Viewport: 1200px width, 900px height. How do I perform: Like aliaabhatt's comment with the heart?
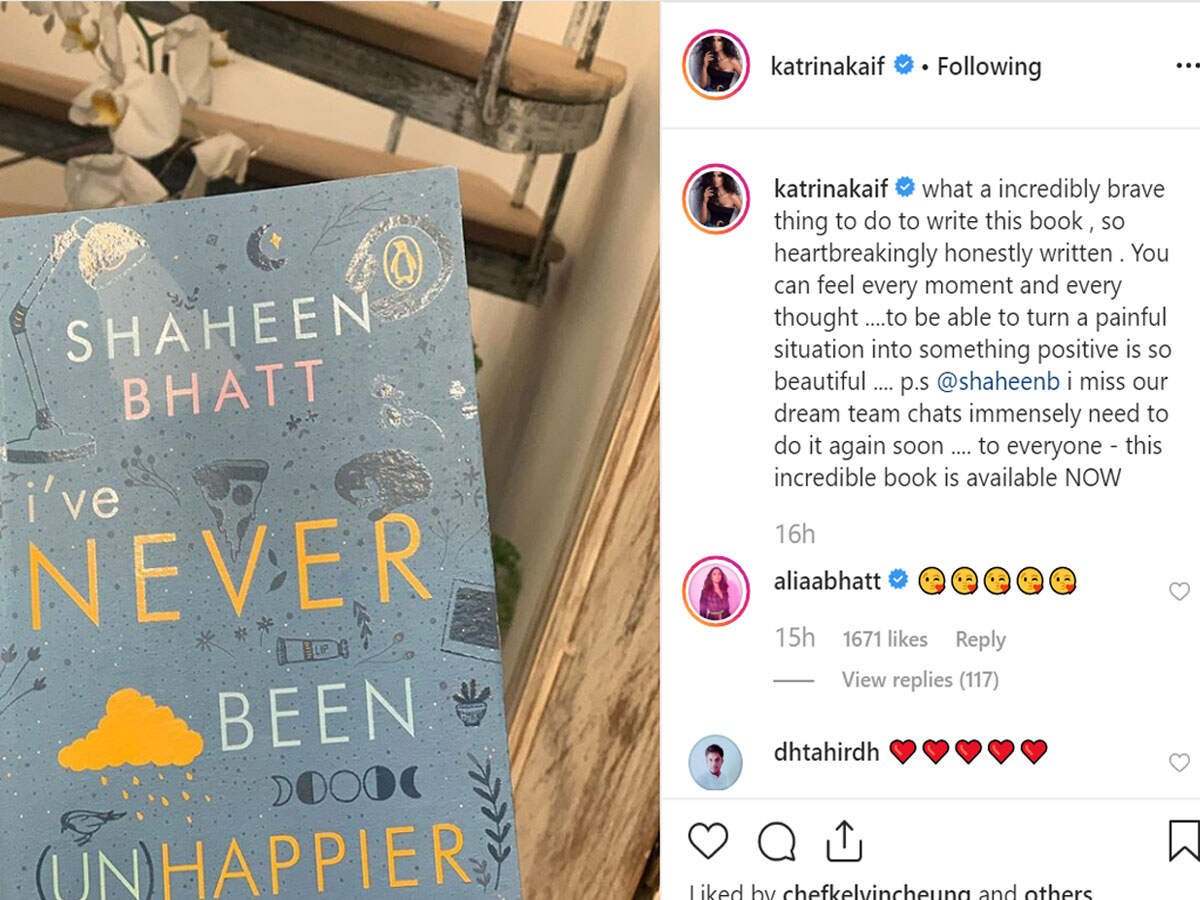click(1180, 591)
